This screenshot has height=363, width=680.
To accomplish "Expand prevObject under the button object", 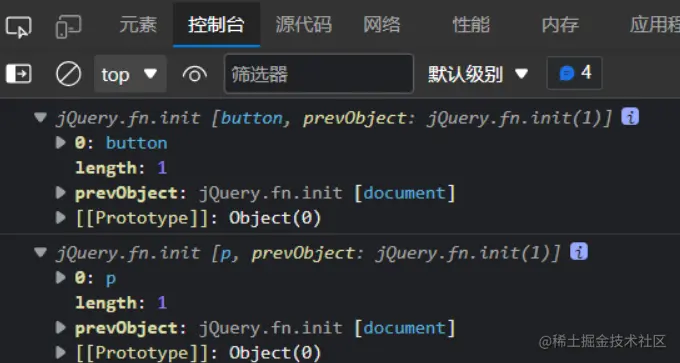I will coord(61,193).
